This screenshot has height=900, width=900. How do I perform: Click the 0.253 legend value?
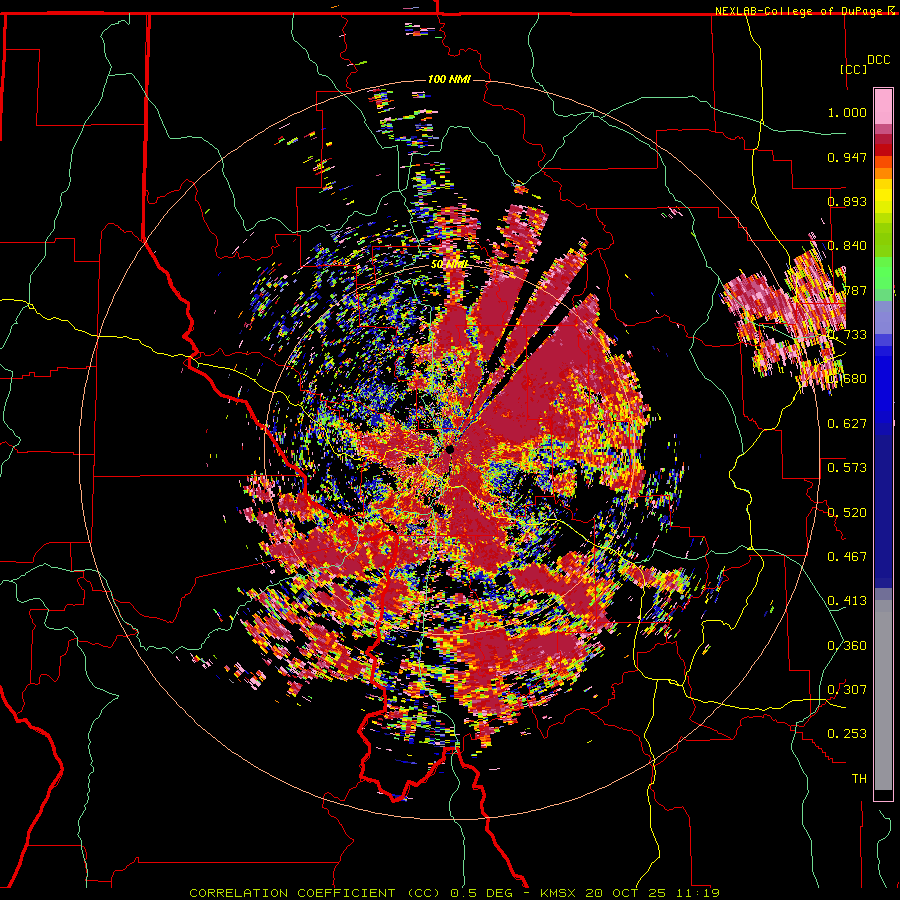(x=847, y=734)
